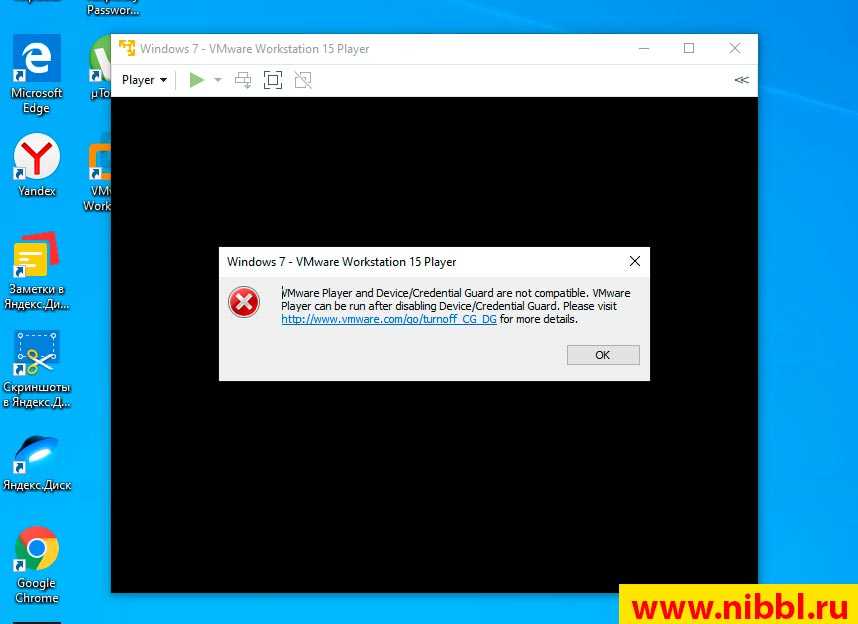
Task: Click the VMware logo in title bar
Action: (x=127, y=48)
